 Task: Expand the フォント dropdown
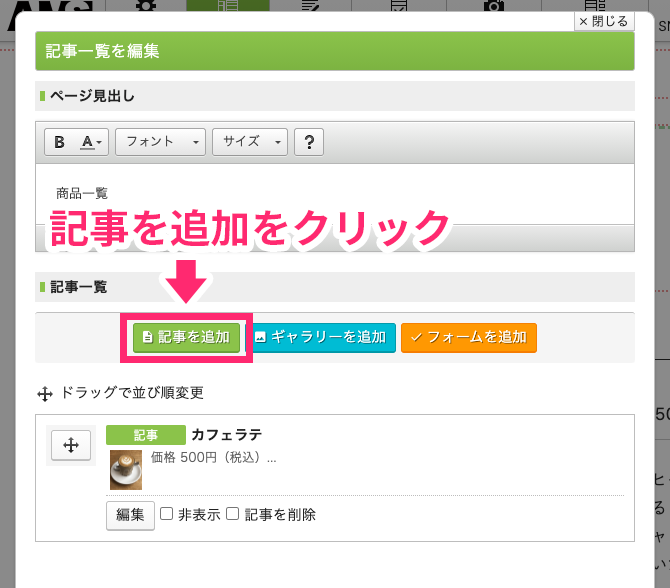[161, 142]
